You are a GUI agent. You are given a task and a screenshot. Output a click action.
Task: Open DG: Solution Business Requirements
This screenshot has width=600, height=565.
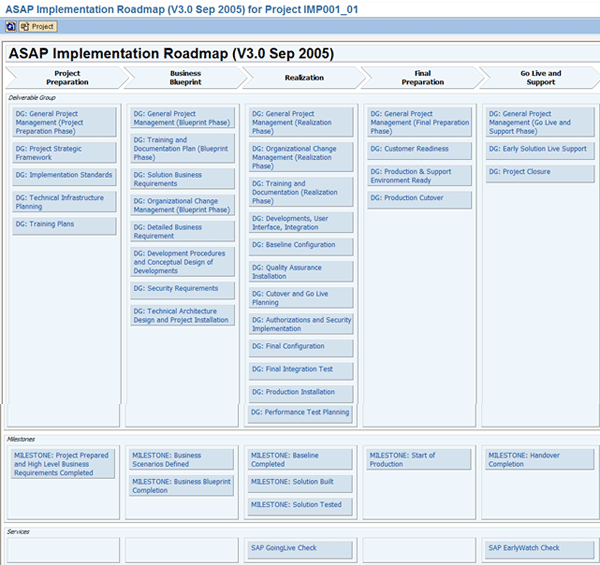pyautogui.click(x=182, y=179)
